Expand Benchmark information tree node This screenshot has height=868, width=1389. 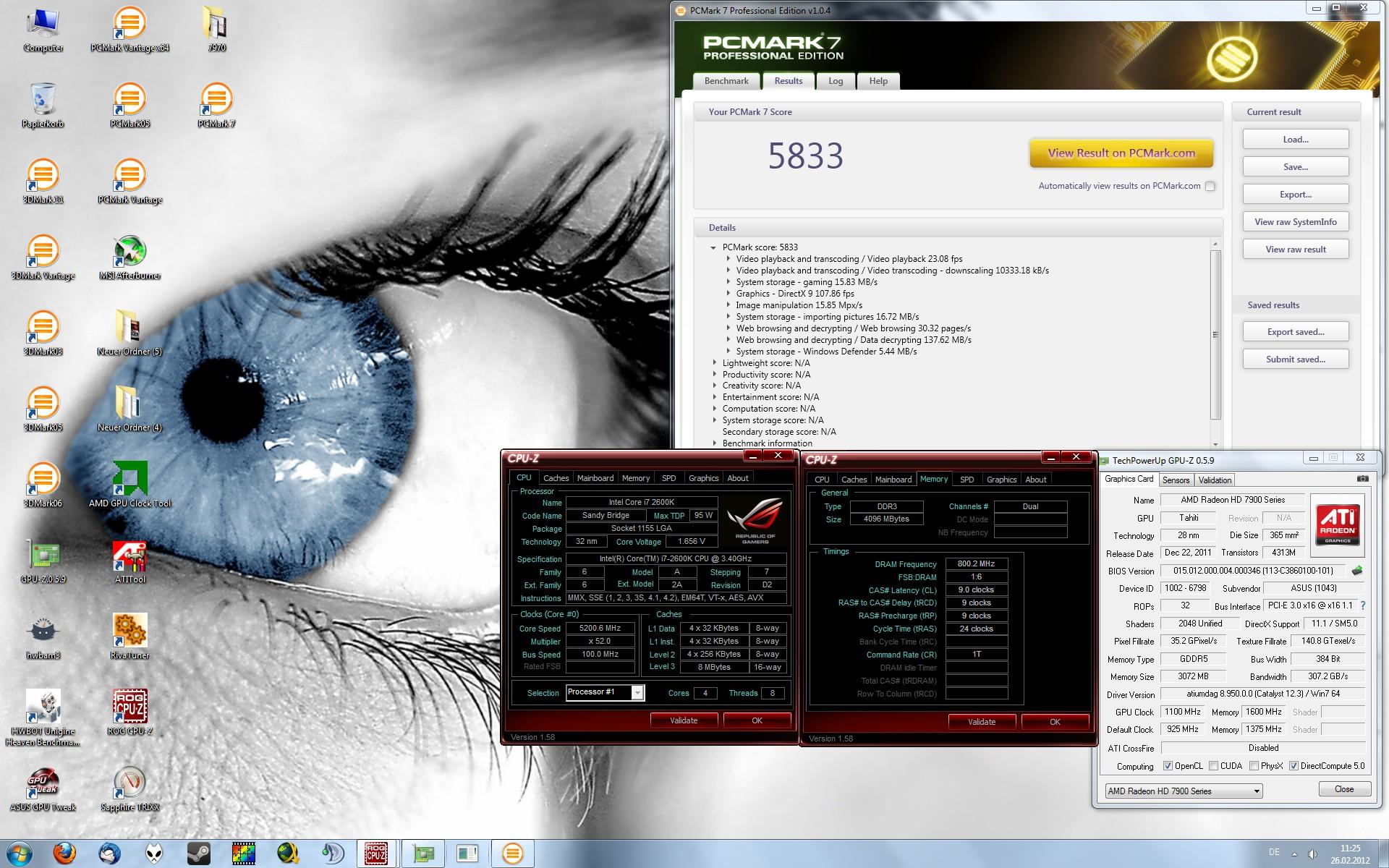[715, 443]
